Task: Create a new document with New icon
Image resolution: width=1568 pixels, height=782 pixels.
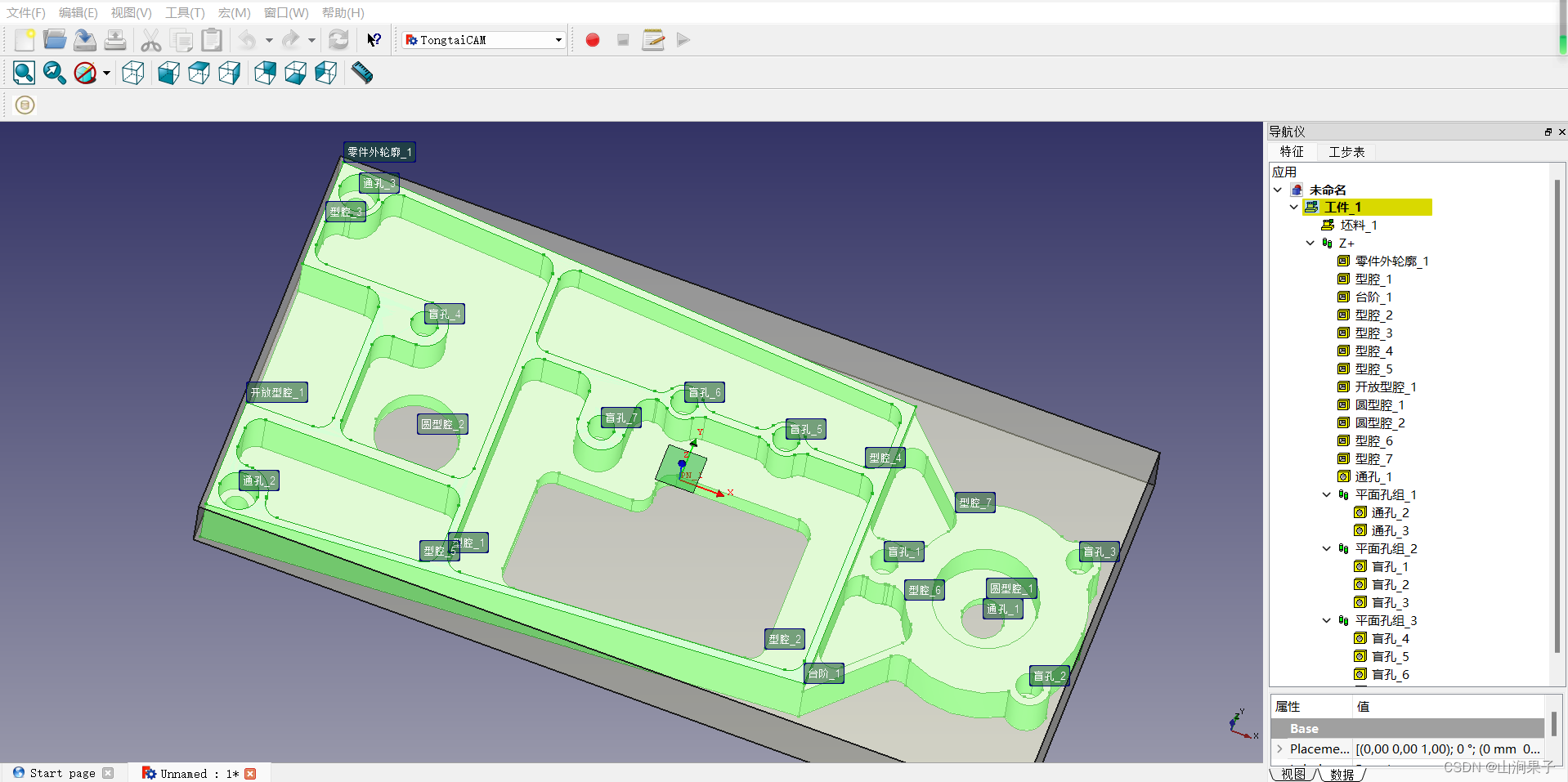Action: click(25, 40)
